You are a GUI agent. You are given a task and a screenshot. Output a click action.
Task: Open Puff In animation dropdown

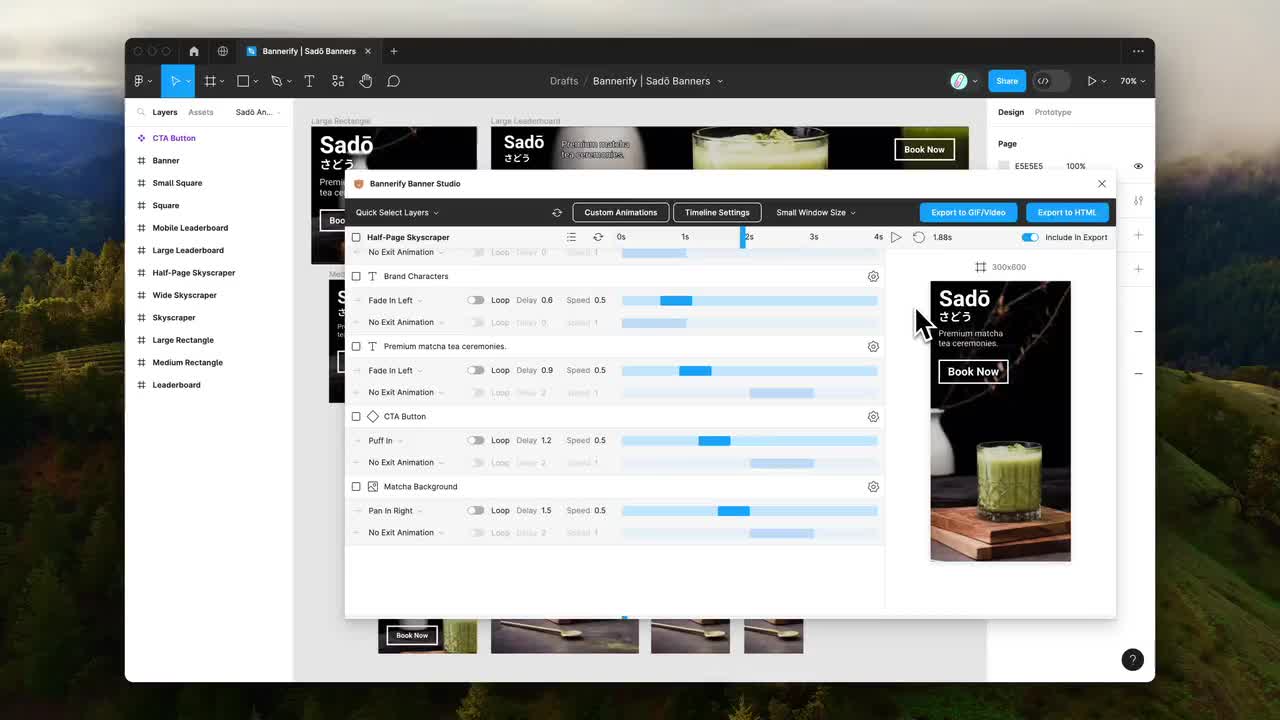[385, 440]
